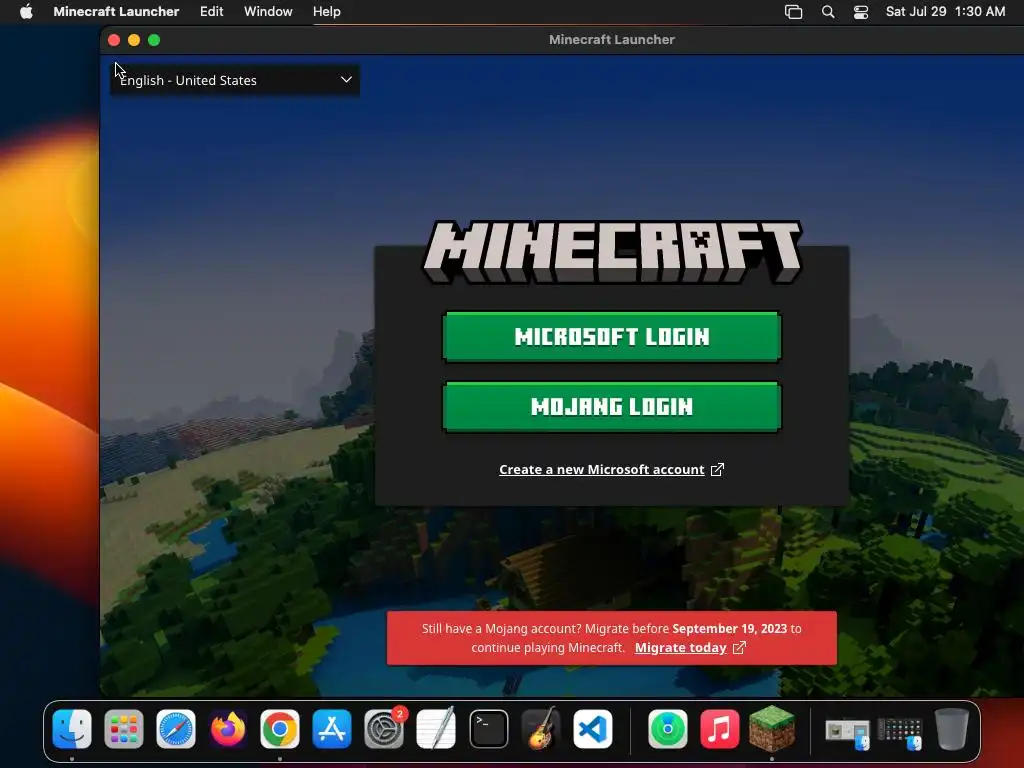This screenshot has width=1024, height=768.
Task: Open the Help menu
Action: point(327,11)
